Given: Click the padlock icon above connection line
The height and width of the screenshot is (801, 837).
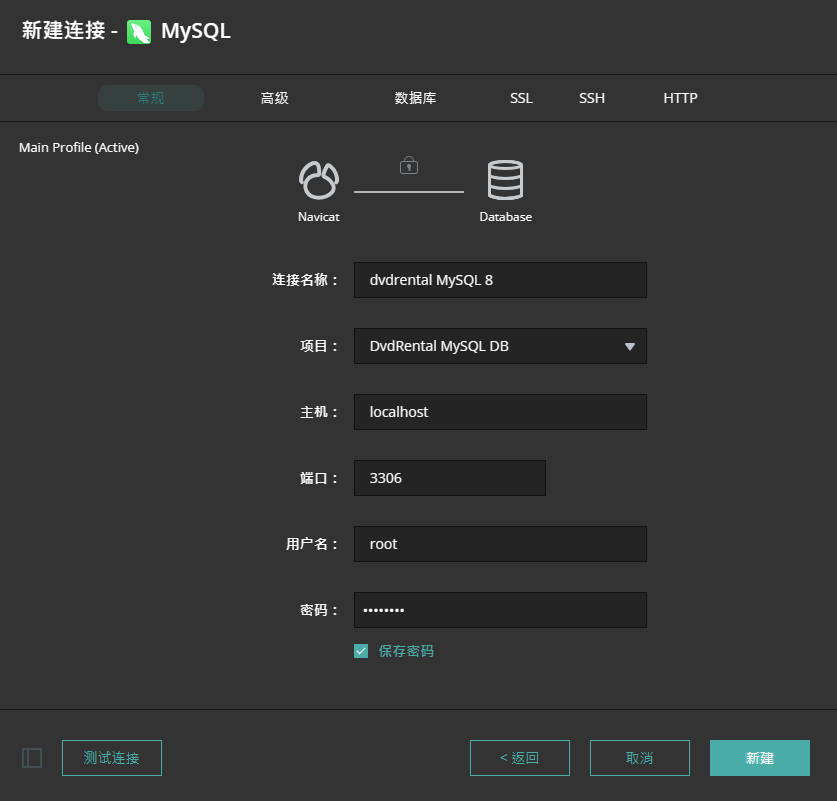Looking at the screenshot, I should (x=409, y=165).
